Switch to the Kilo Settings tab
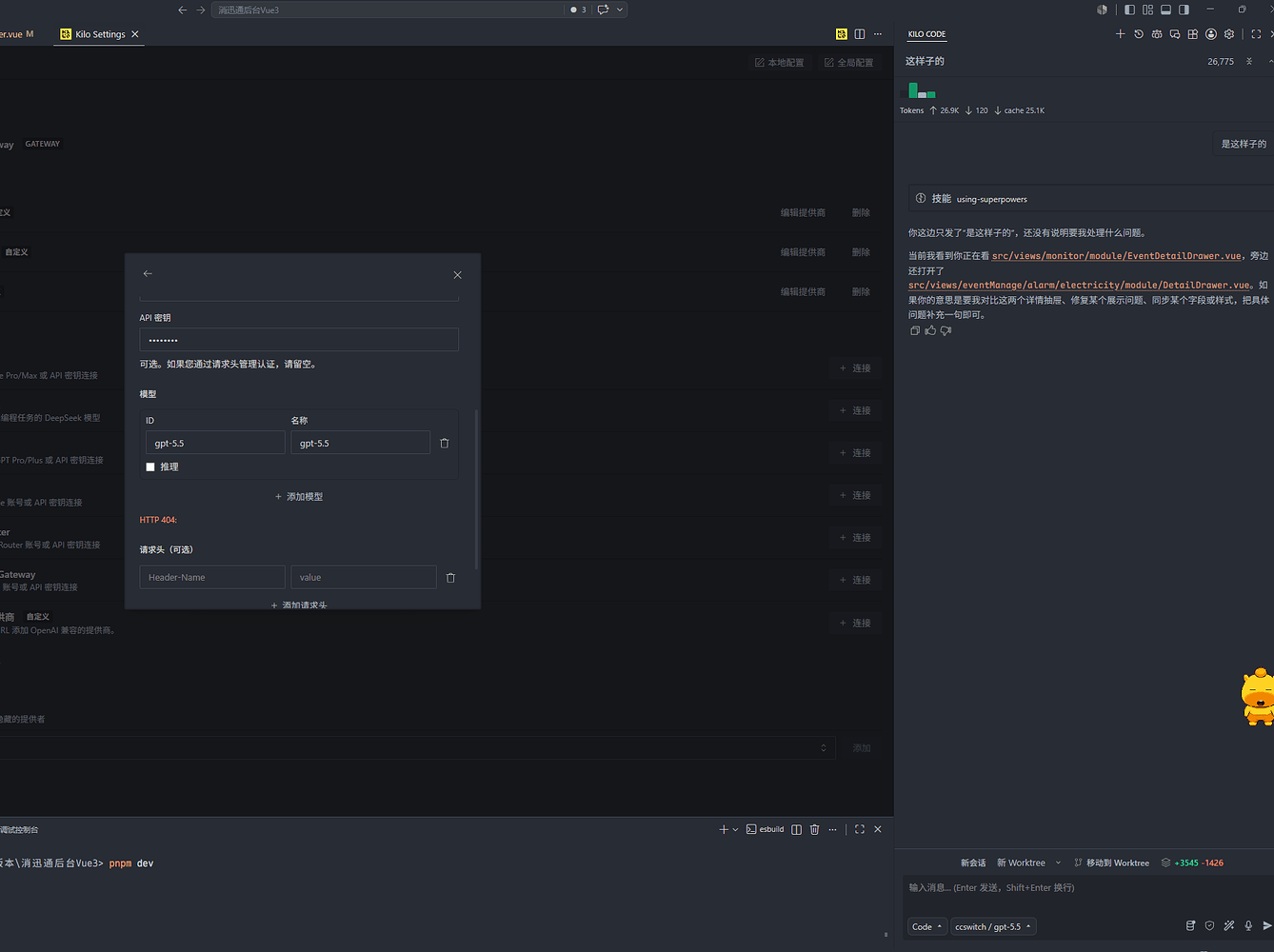 click(100, 34)
